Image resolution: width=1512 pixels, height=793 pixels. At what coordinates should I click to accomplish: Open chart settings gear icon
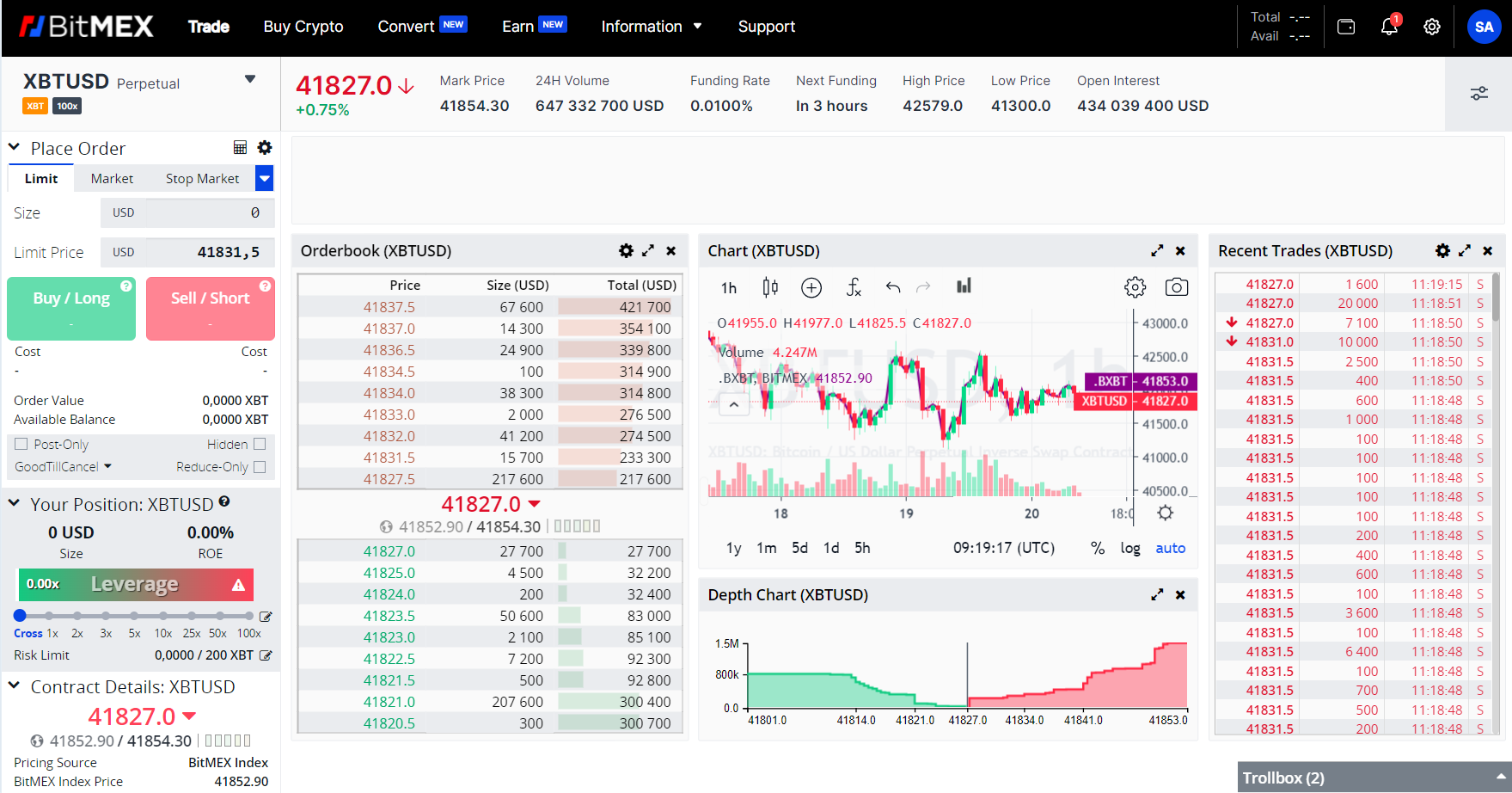pos(1136,287)
